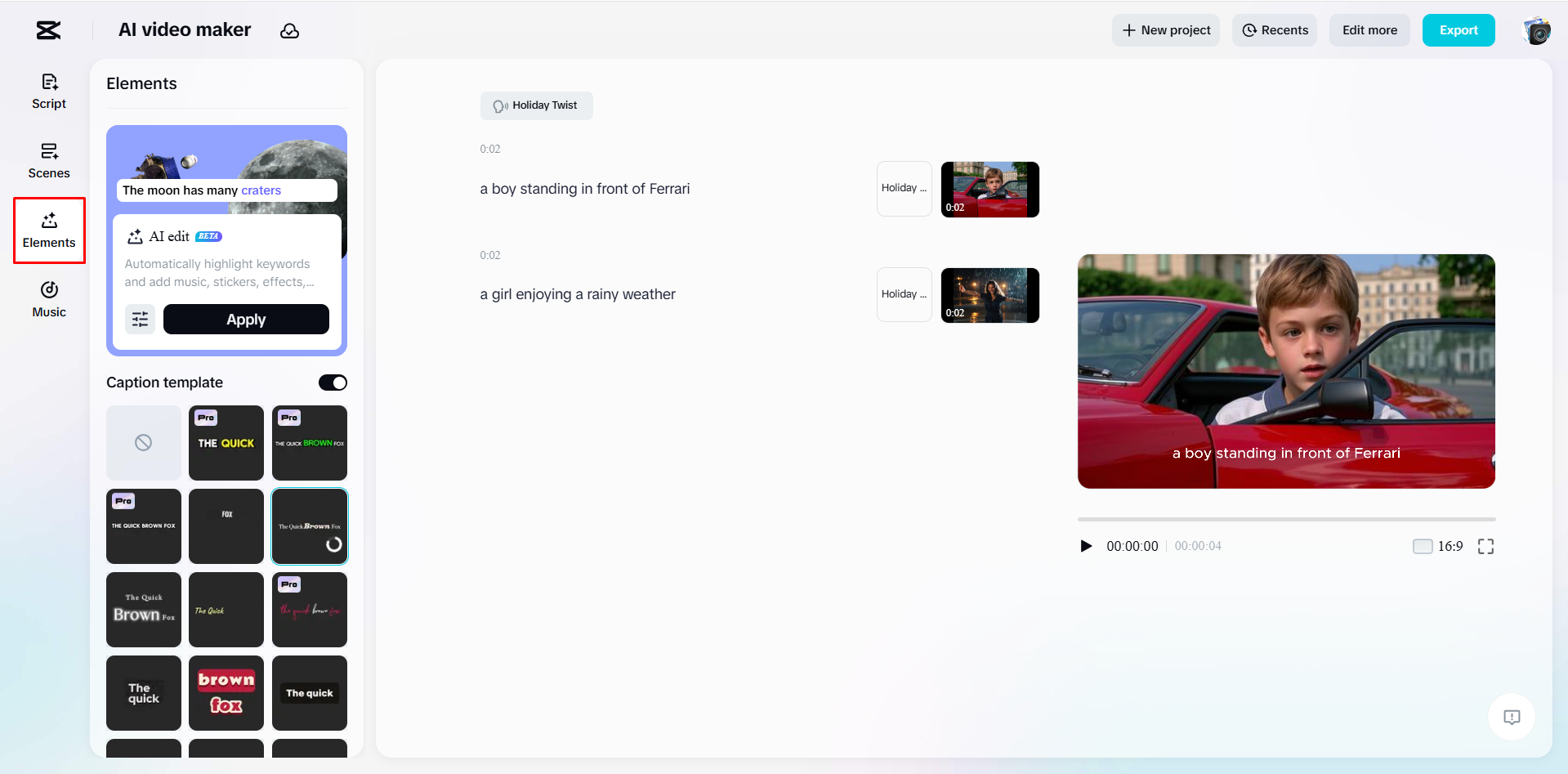Select the Music panel icon

(x=49, y=299)
